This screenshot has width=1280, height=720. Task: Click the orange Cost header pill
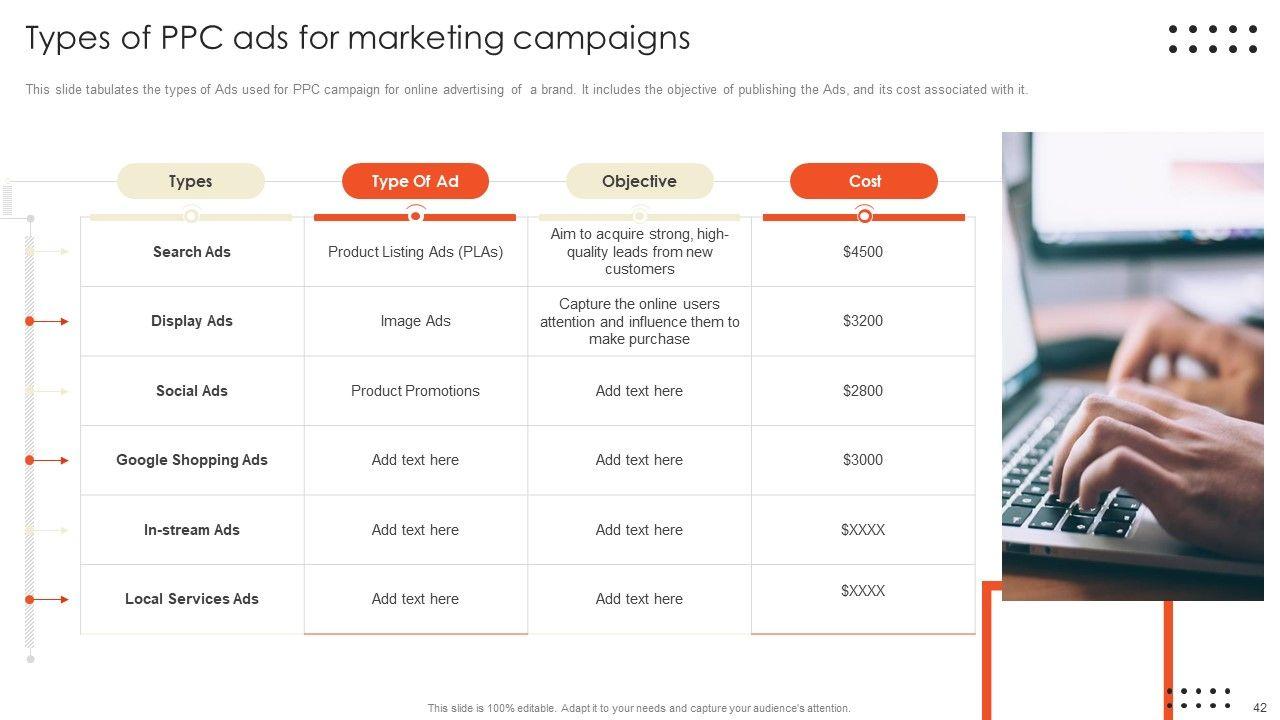pyautogui.click(x=864, y=181)
